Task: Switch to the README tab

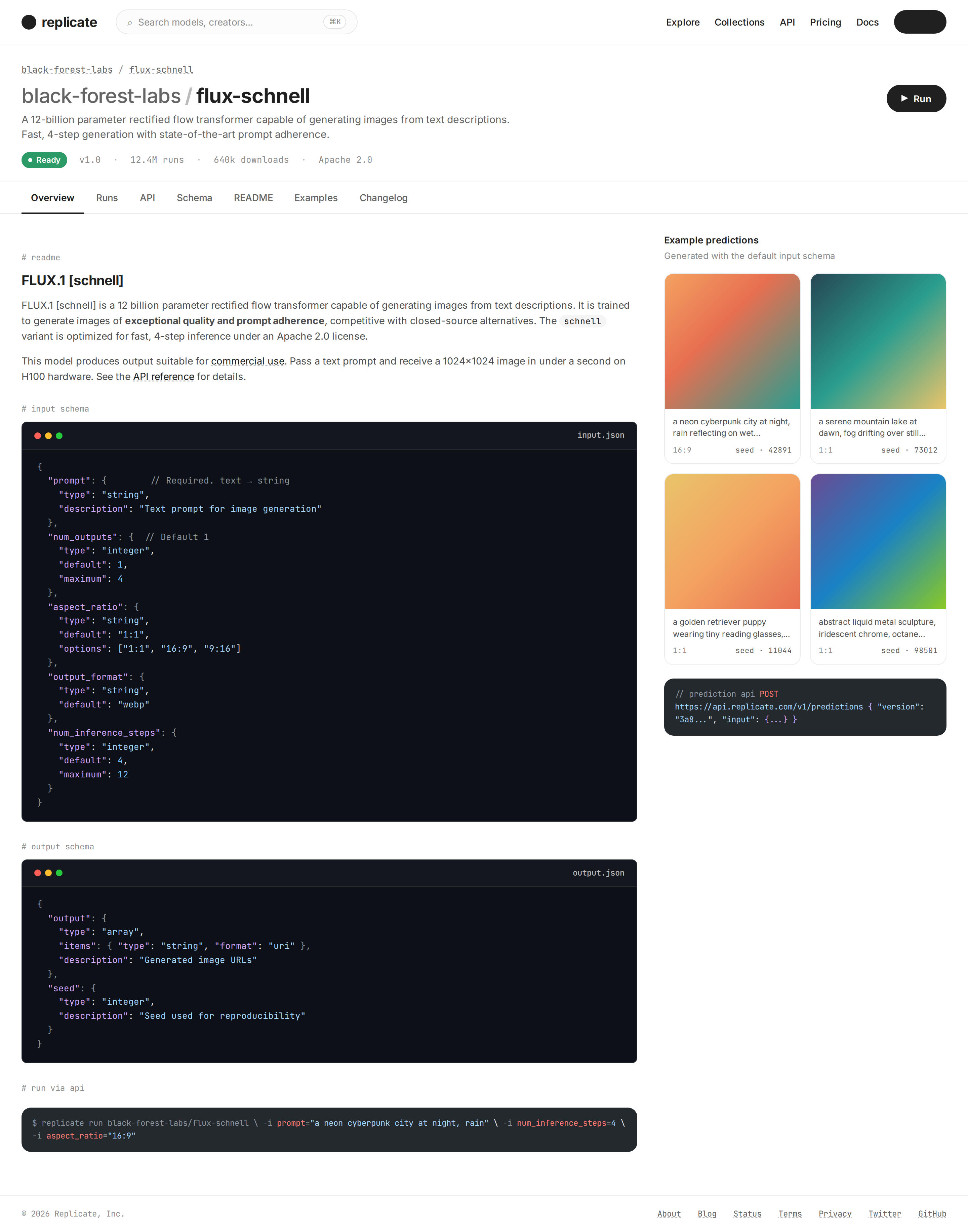Action: coord(253,198)
